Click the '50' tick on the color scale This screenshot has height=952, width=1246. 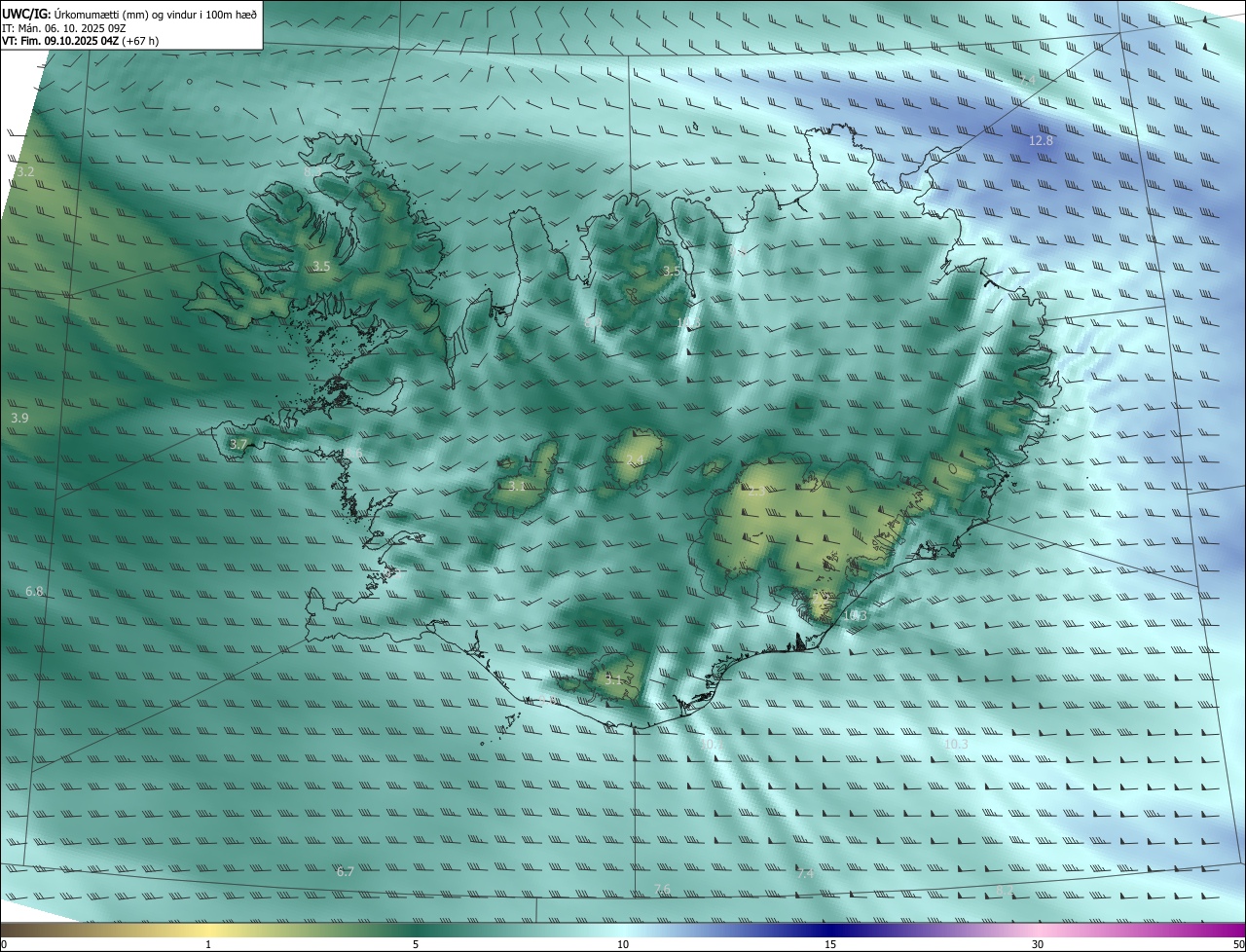(x=1238, y=944)
